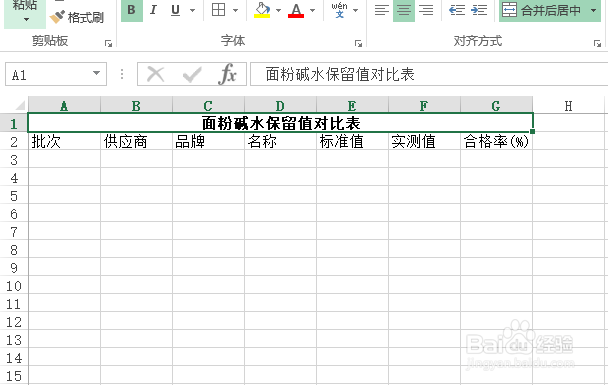Click cell containing 品牌
This screenshot has height=385, width=608.
tap(208, 141)
